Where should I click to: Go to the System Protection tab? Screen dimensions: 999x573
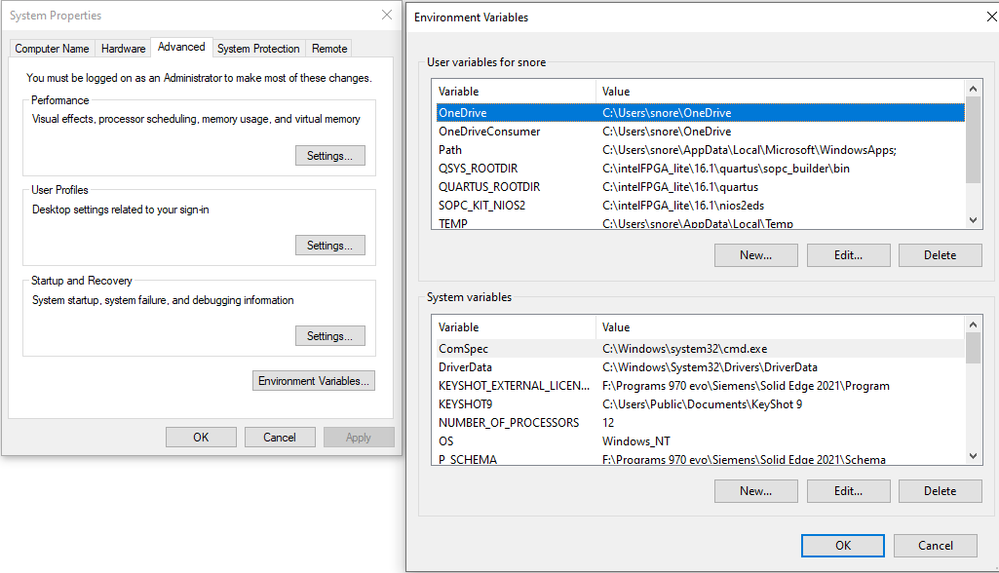pos(258,48)
